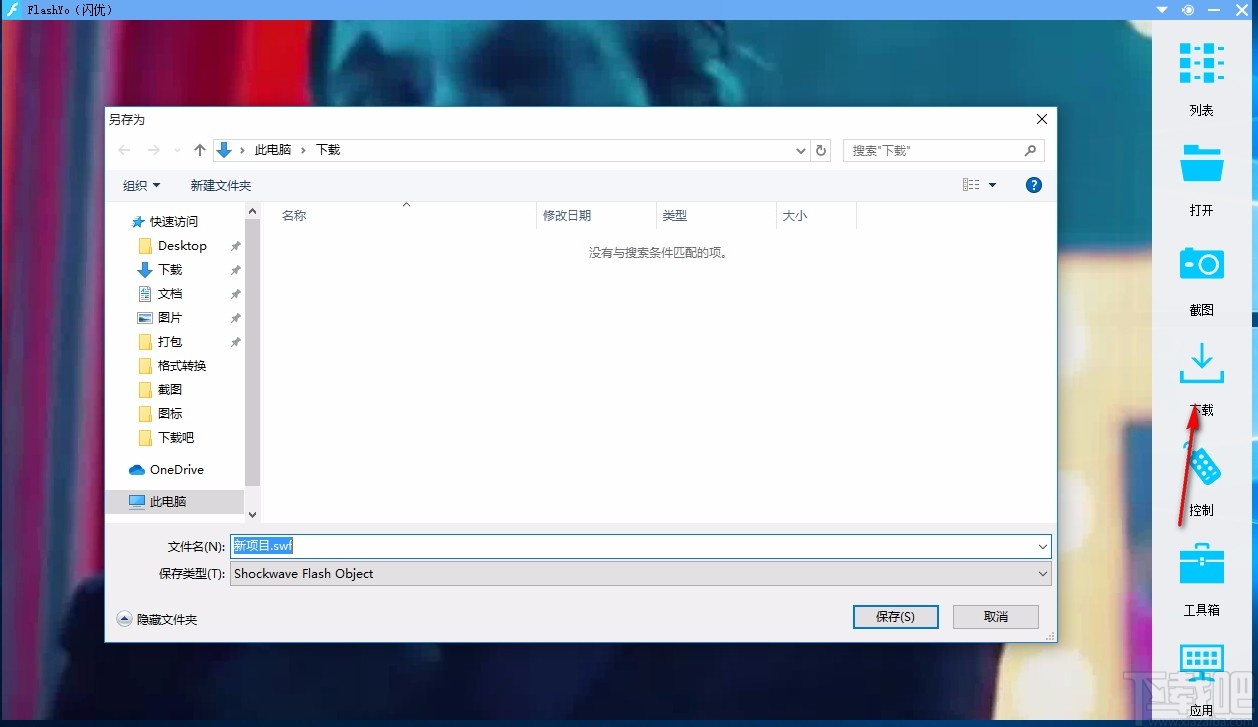Open the 保存类型 file type dropdown
Image resolution: width=1258 pixels, height=727 pixels.
1042,573
